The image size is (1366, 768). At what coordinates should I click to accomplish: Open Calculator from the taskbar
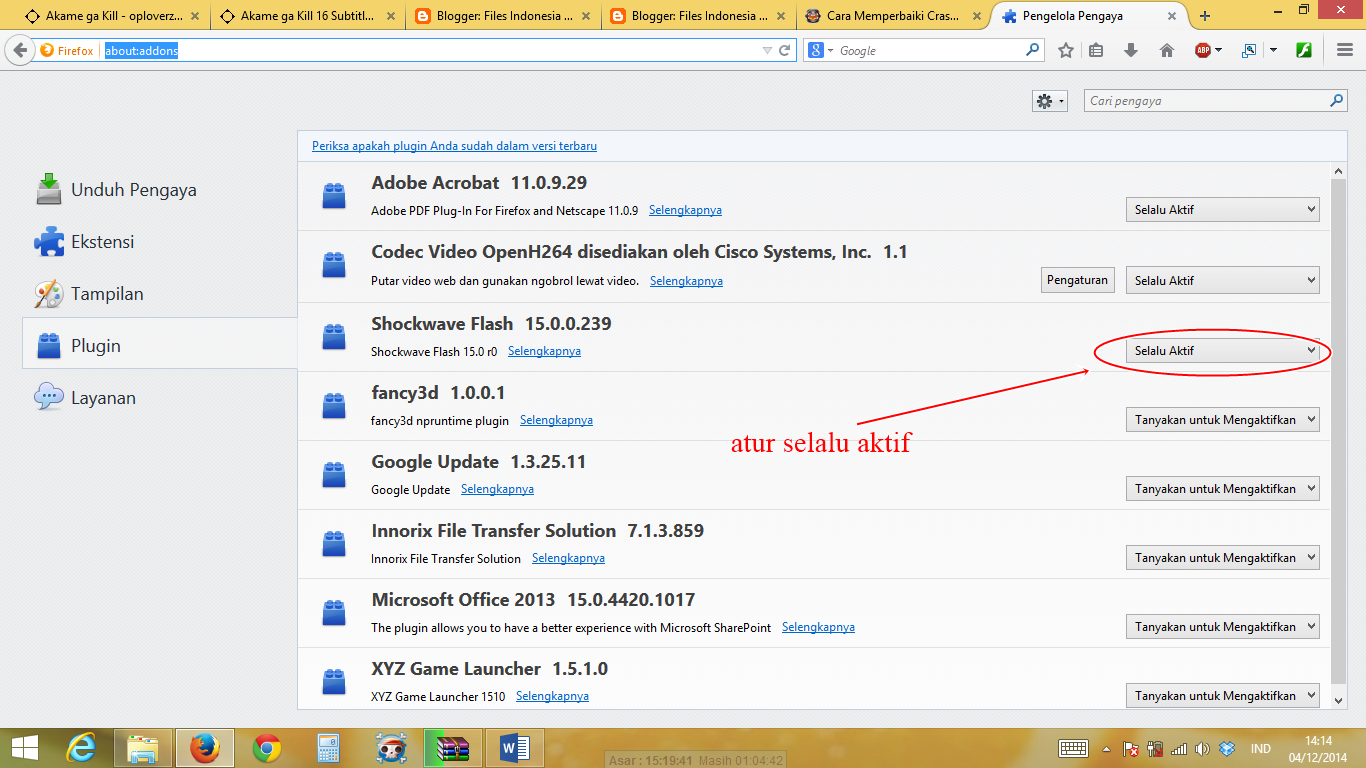tap(328, 748)
